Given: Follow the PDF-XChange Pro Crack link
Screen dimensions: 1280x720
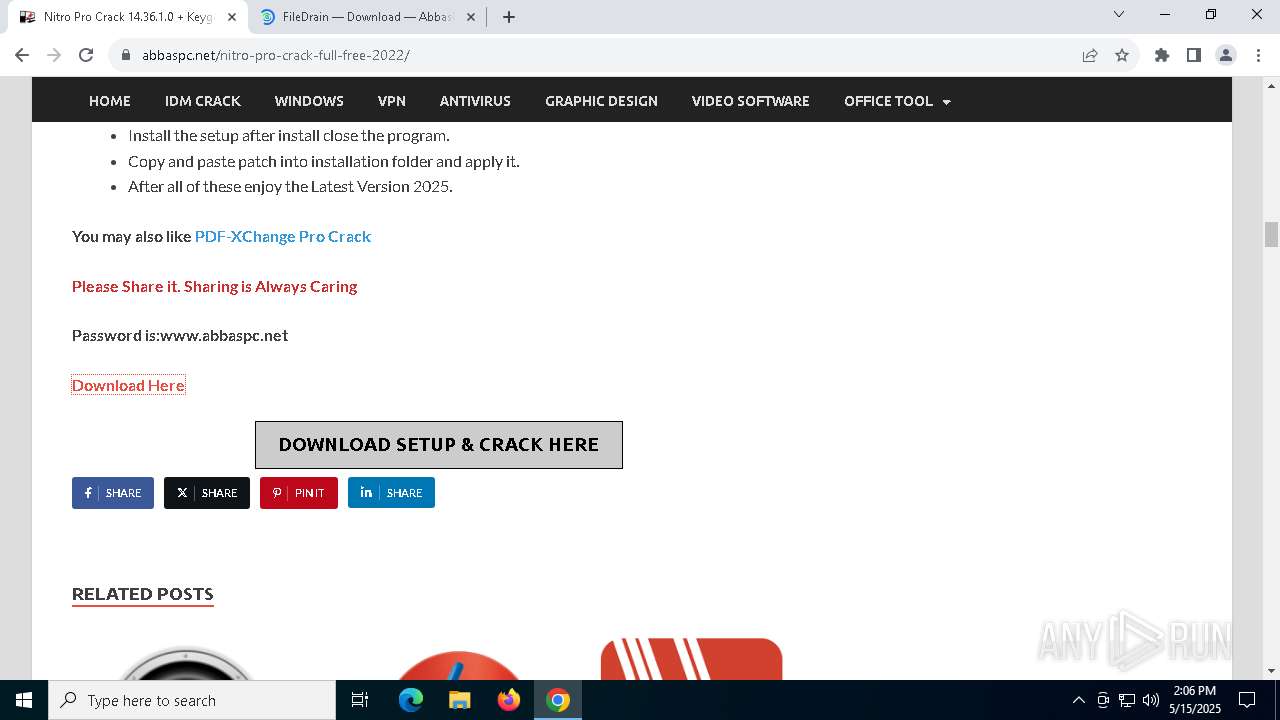Looking at the screenshot, I should click(x=283, y=236).
